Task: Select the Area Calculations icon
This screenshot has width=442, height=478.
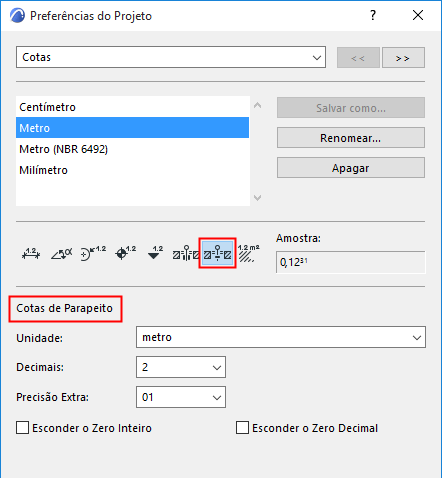Action: [x=248, y=254]
